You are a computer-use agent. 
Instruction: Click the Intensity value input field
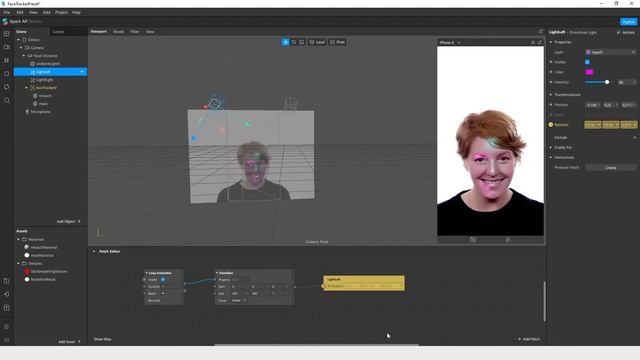627,82
